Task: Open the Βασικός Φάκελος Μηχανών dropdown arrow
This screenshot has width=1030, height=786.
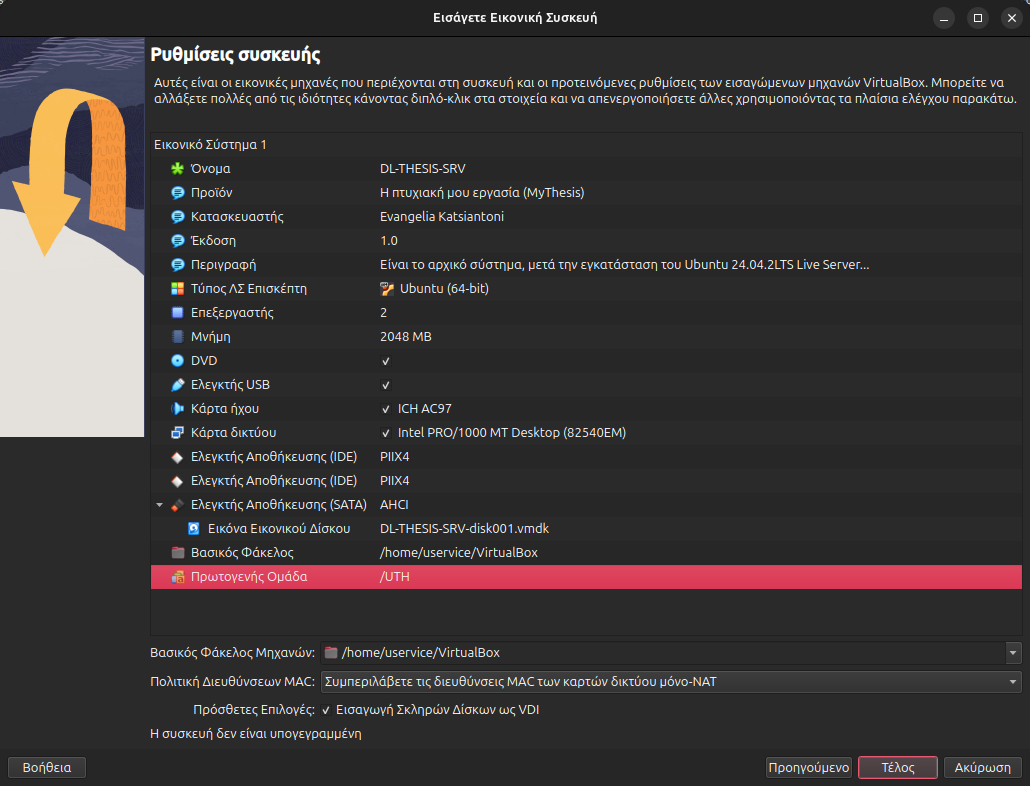Action: [1013, 653]
